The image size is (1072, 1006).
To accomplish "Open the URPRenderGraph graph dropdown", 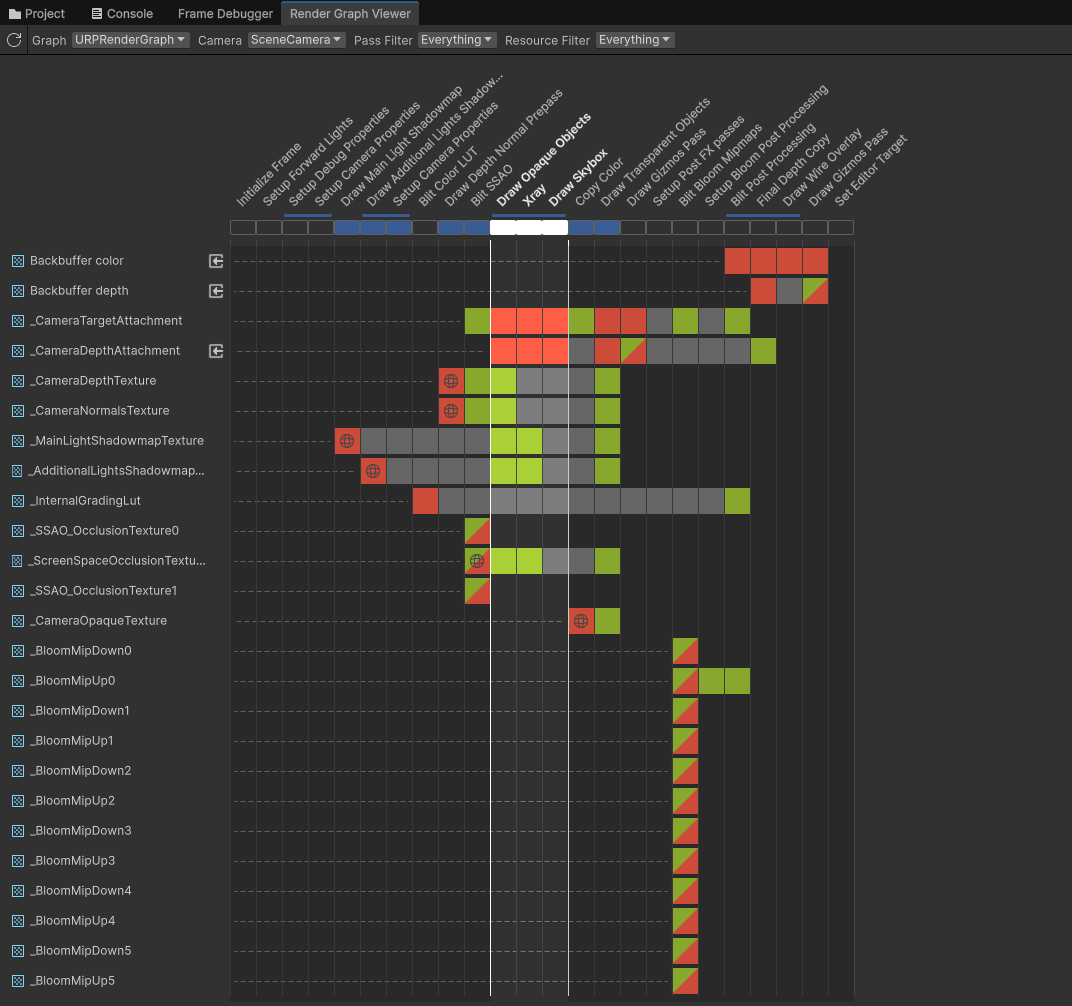I will click(x=130, y=40).
